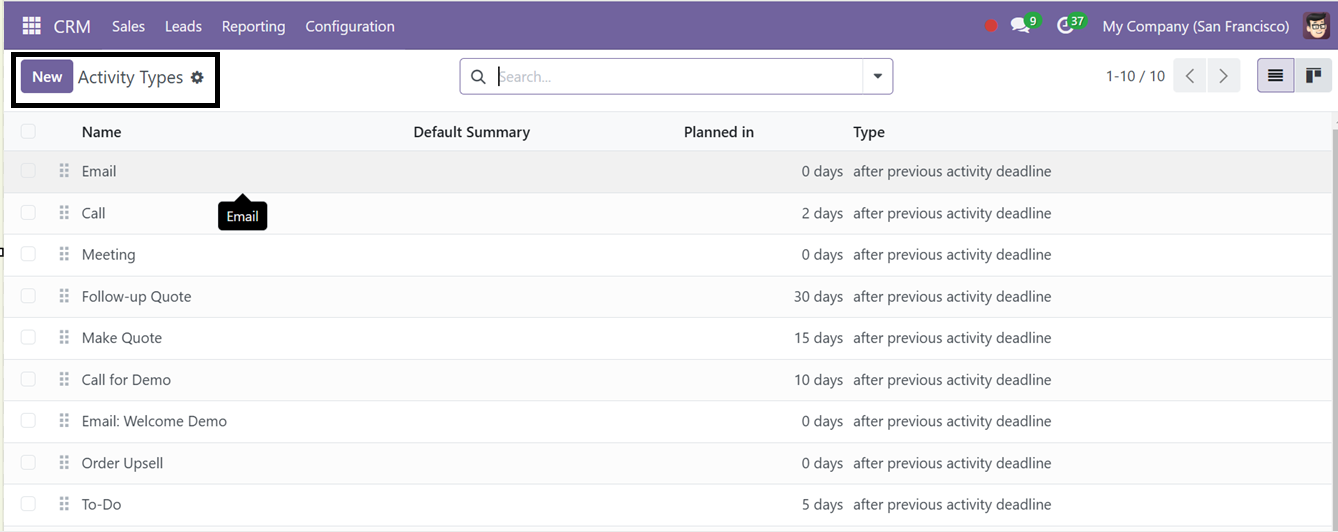Open the apps grid menu icon
This screenshot has width=1338, height=532.
(32, 26)
